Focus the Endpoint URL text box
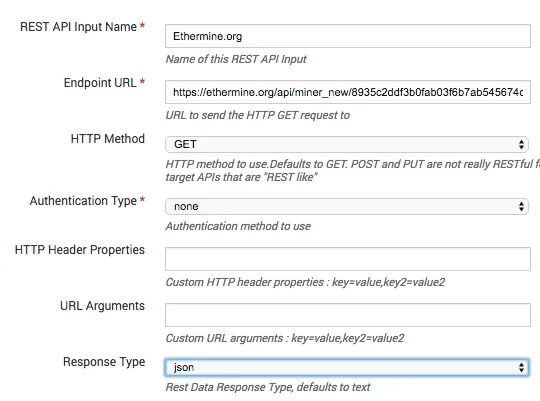540x401 pixels. pyautogui.click(x=347, y=92)
